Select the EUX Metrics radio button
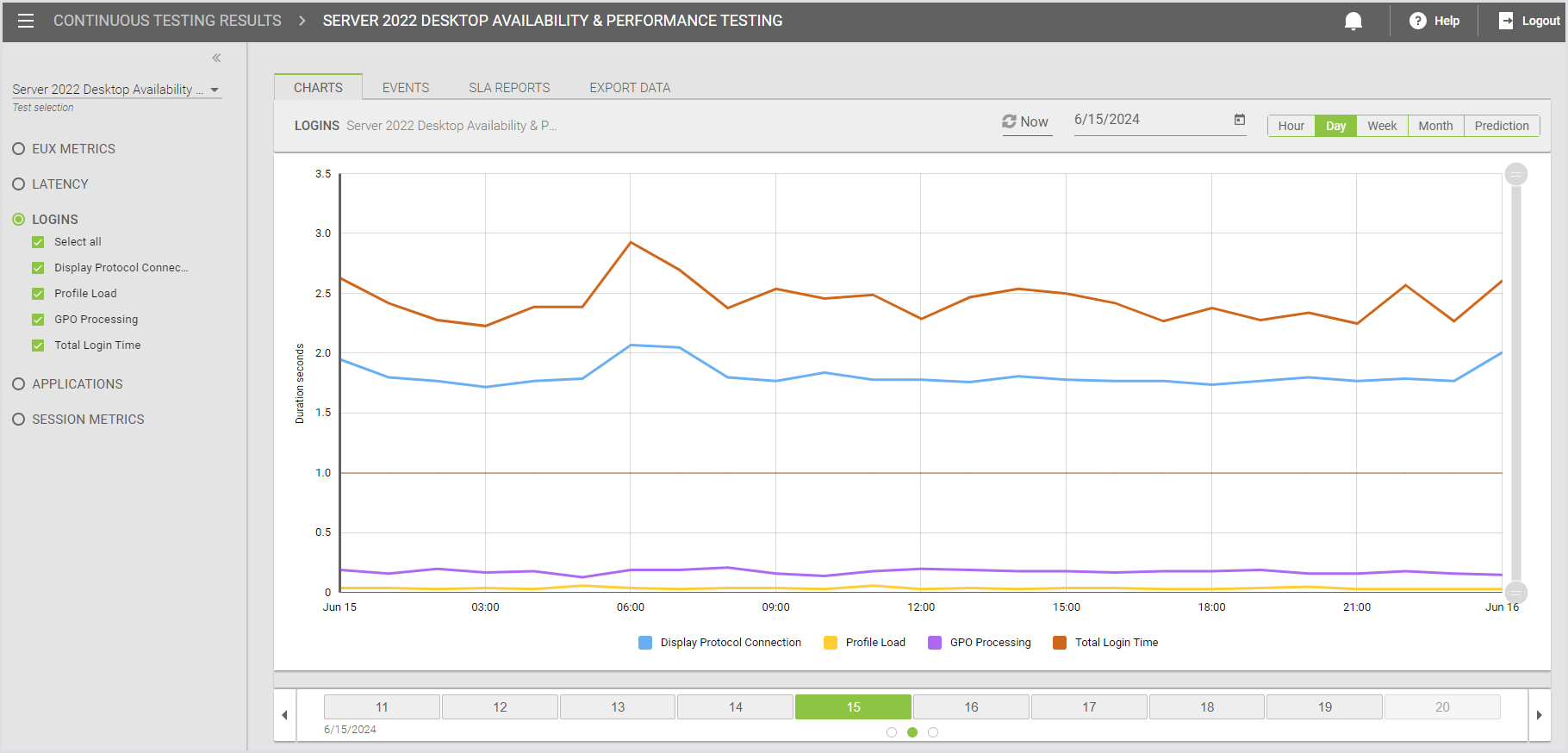Screen dimensions: 1568x753 (x=19, y=149)
